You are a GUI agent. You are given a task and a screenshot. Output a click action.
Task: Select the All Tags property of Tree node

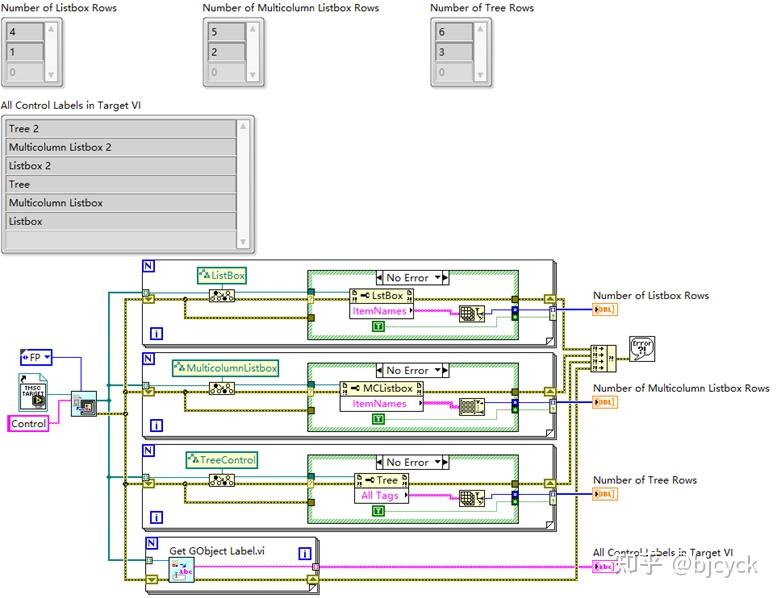point(382,495)
